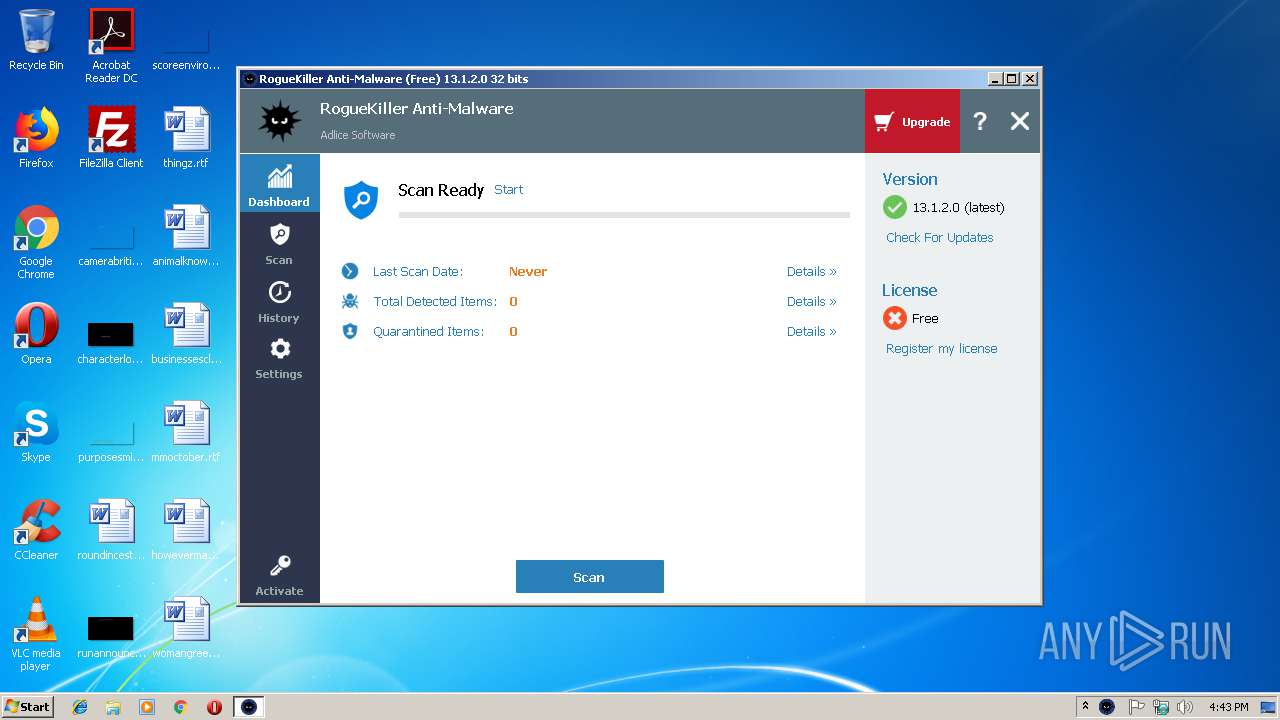
Task: Open Details for Total Detected Items
Action: pos(811,302)
